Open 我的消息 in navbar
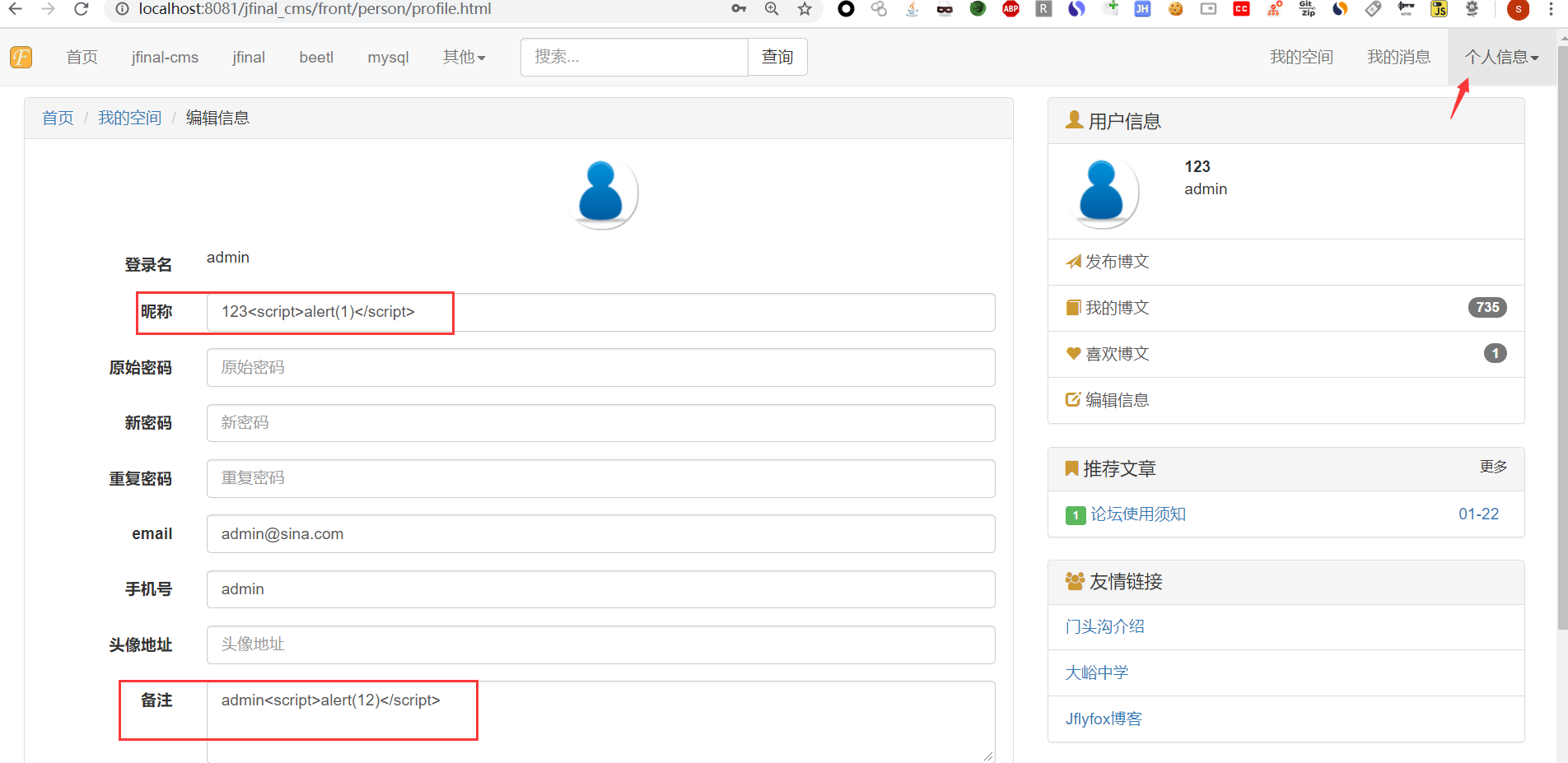Viewport: 1568px width, 763px height. point(1398,57)
